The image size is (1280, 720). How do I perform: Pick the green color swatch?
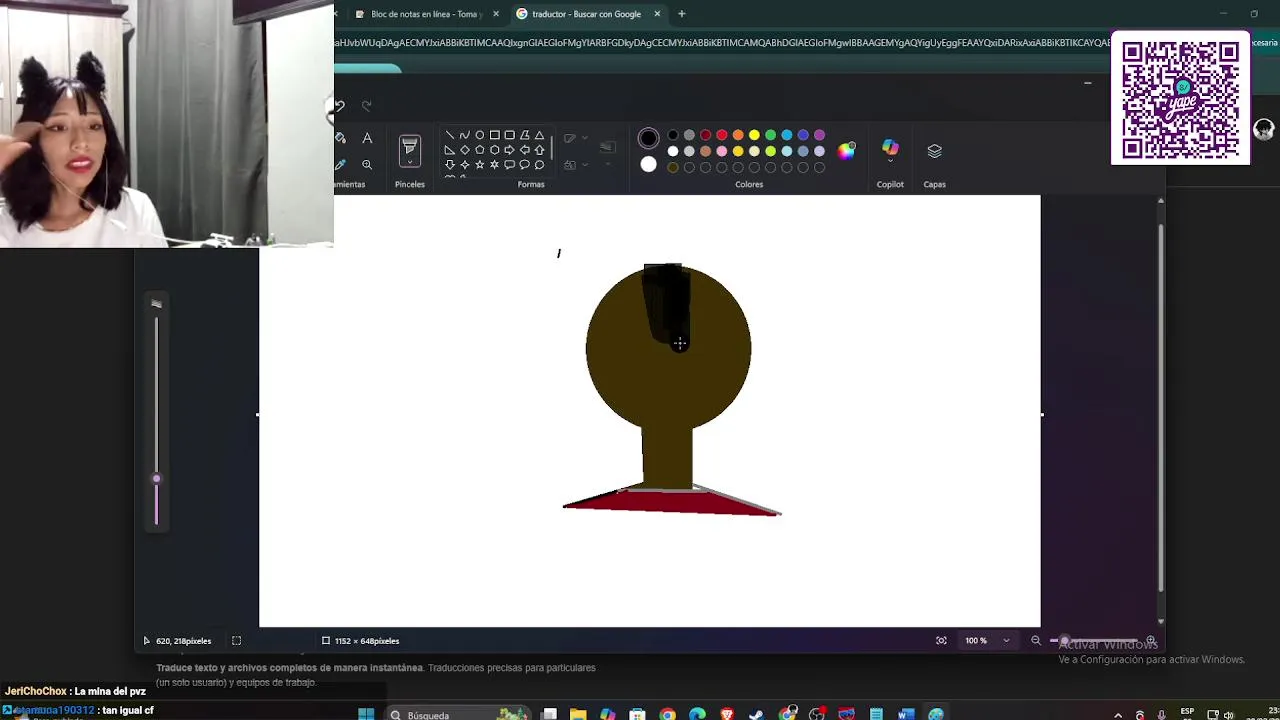tap(770, 135)
